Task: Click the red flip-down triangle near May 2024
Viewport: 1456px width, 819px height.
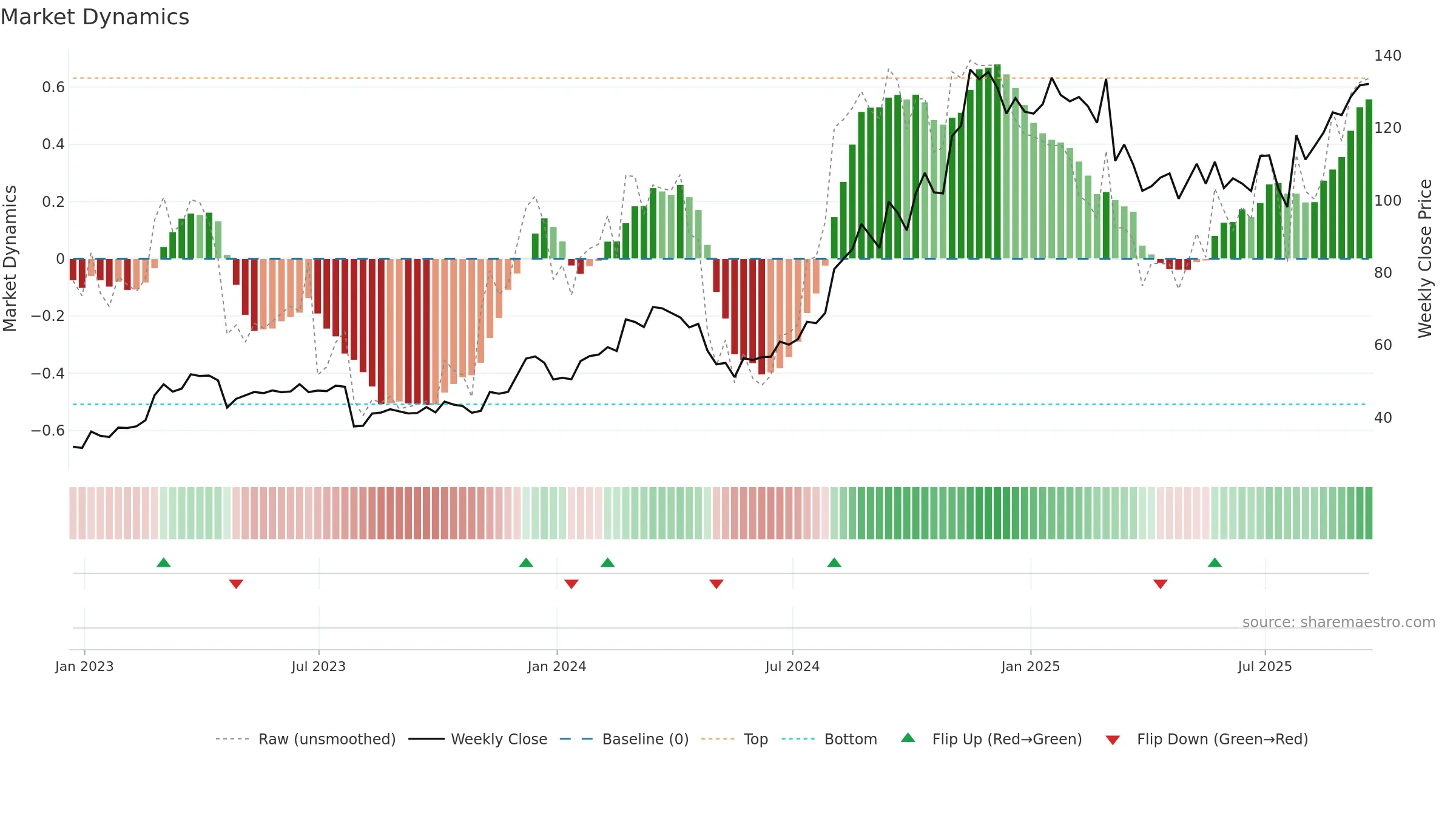Action: [x=716, y=584]
